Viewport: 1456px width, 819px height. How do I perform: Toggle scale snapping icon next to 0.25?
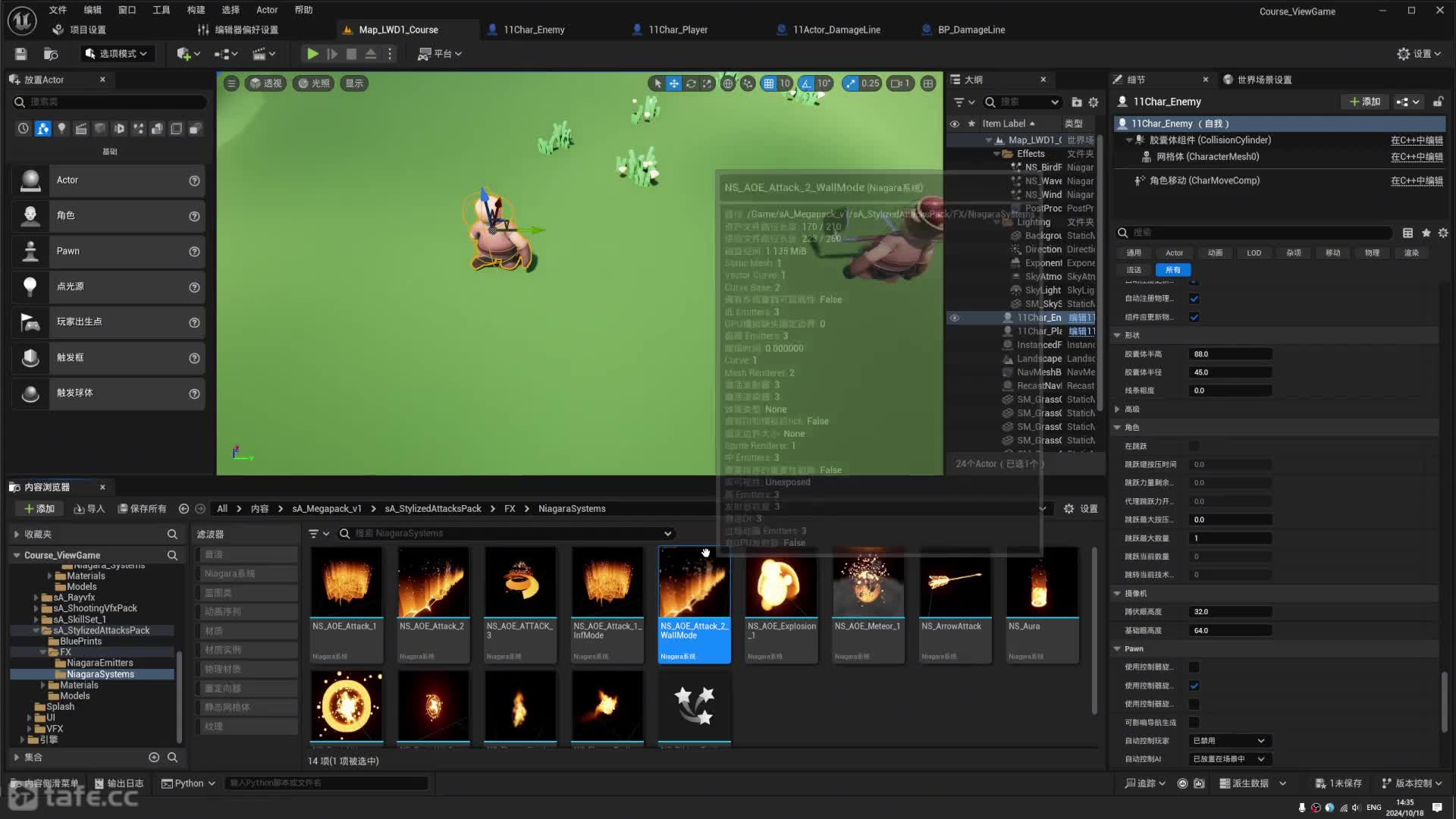point(851,83)
